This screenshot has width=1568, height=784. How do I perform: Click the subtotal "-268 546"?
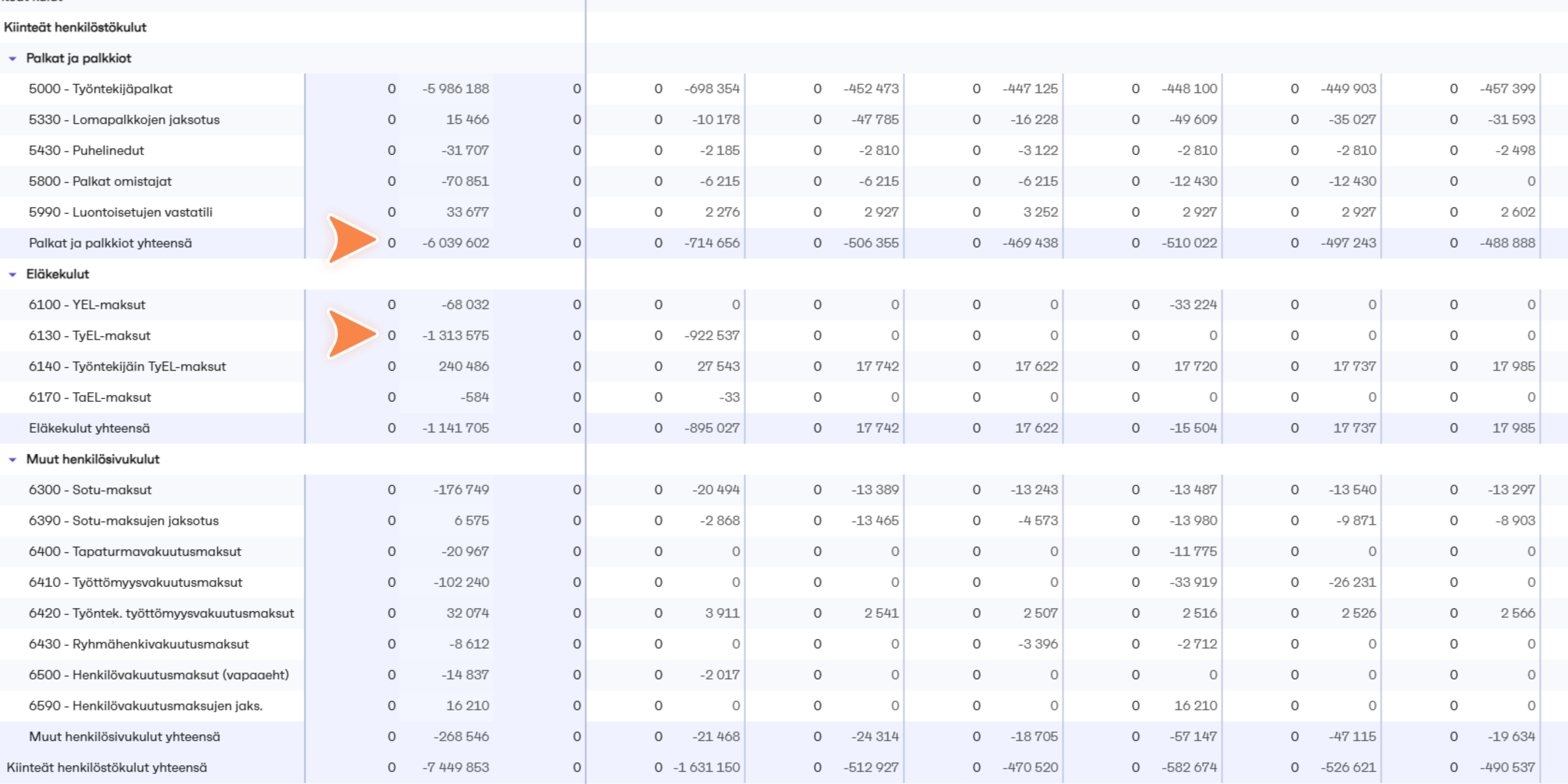(461, 737)
